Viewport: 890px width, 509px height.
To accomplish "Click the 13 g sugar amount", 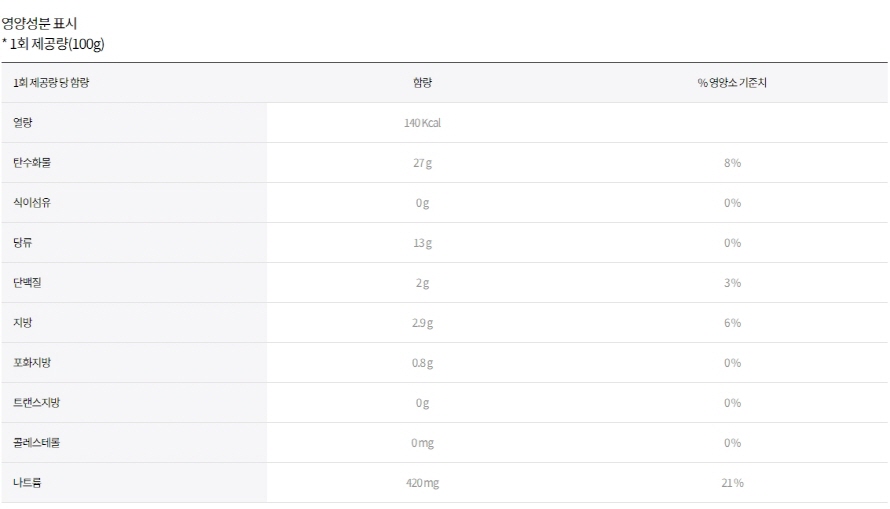I will tap(422, 243).
